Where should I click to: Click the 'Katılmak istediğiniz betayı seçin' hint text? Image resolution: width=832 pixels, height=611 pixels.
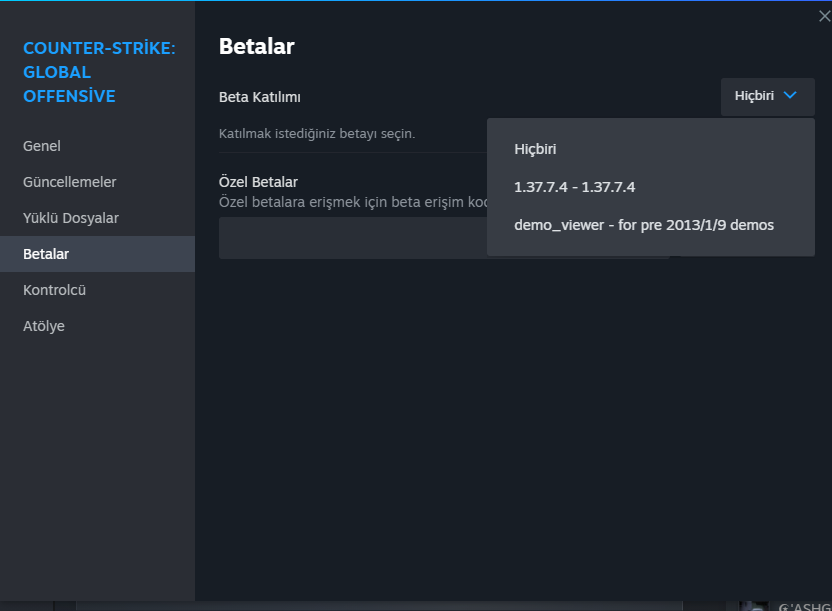click(317, 133)
